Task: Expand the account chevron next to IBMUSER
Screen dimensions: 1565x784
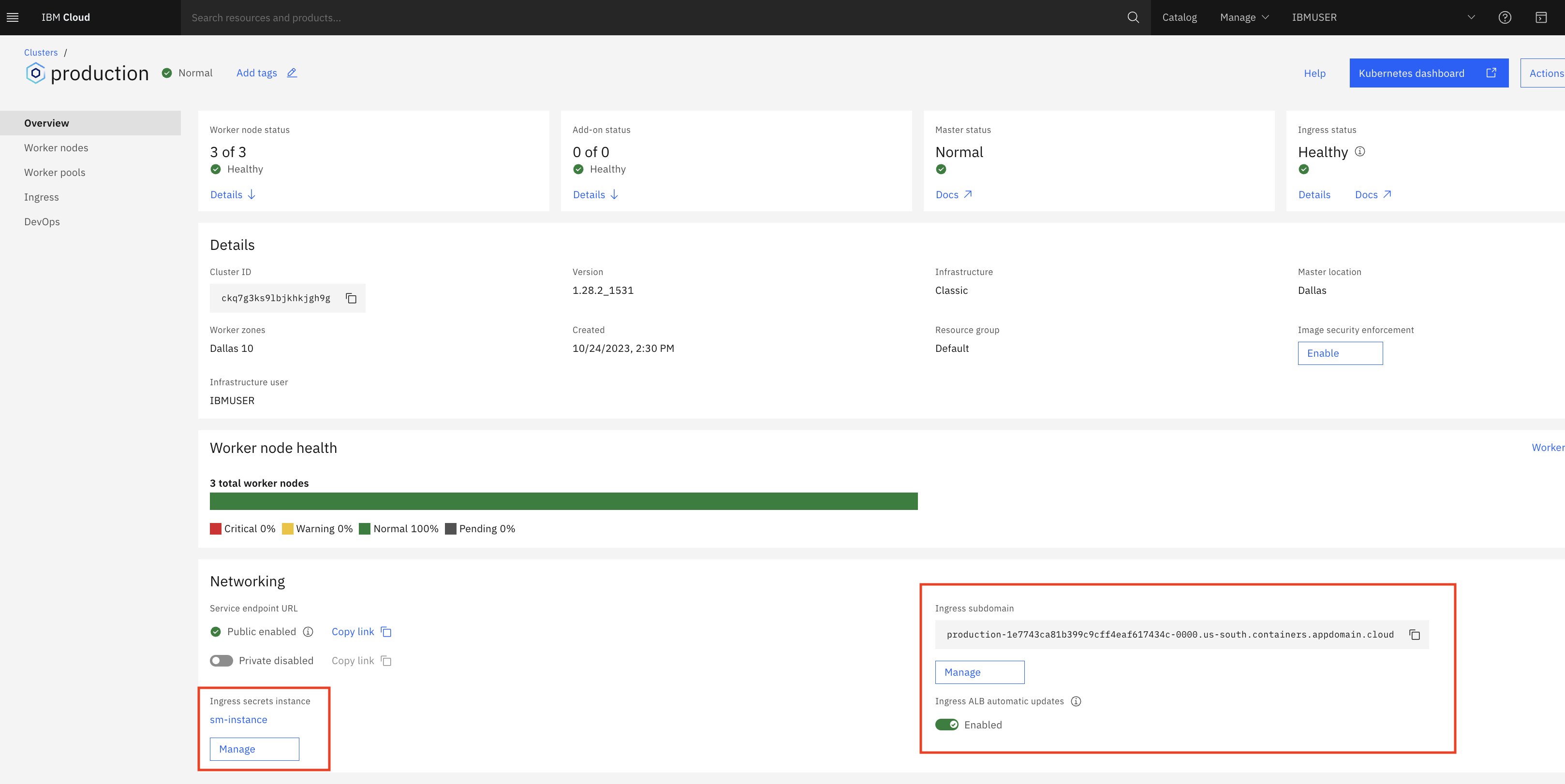Action: click(1471, 17)
